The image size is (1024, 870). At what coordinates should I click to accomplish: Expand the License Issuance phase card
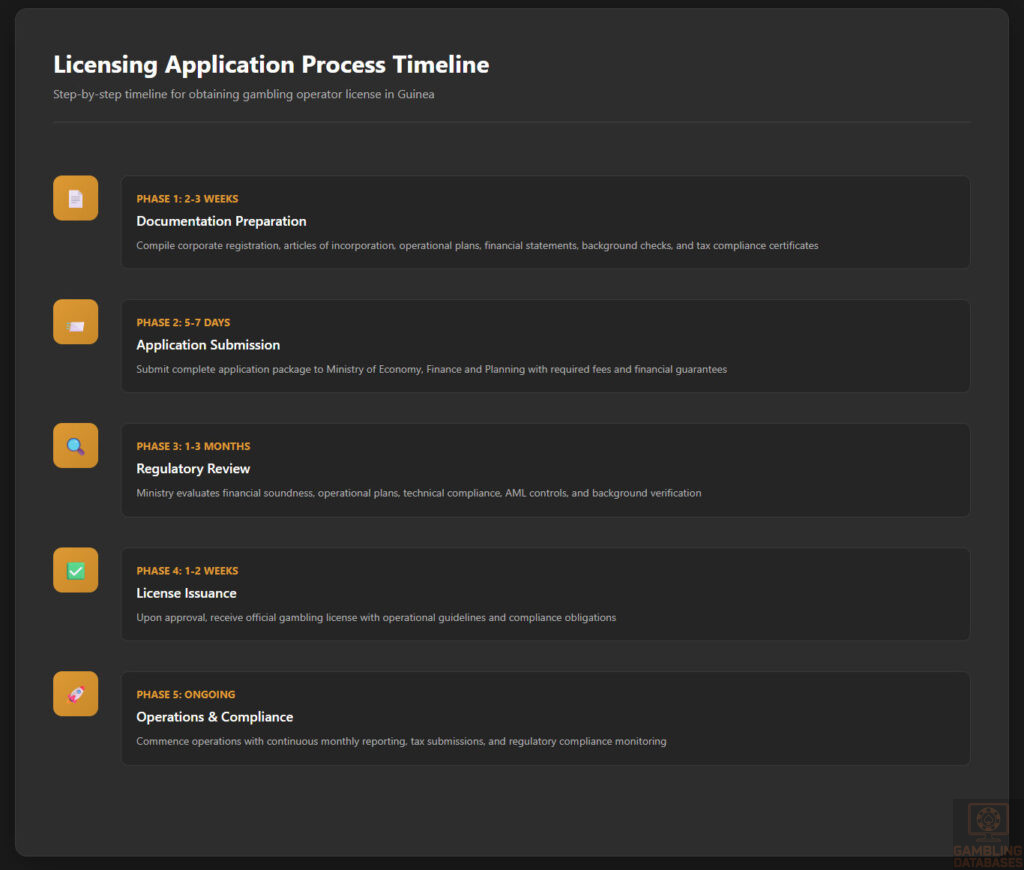click(546, 594)
